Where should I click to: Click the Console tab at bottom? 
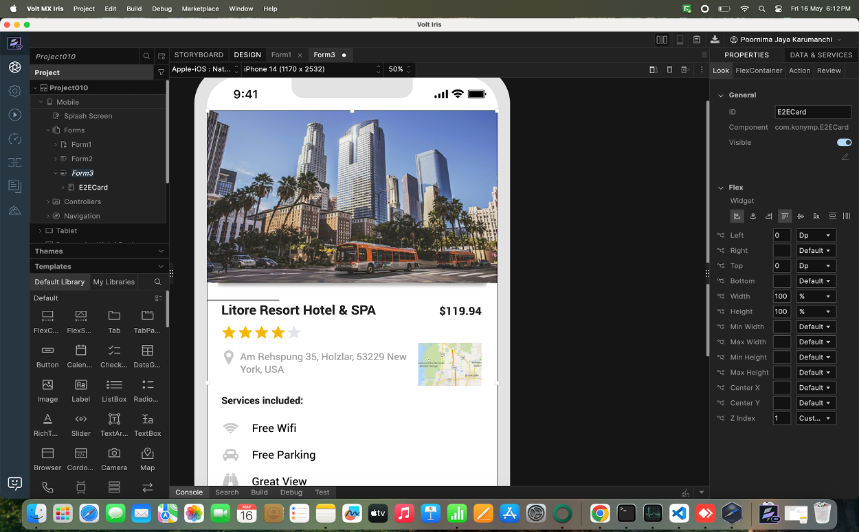189,493
